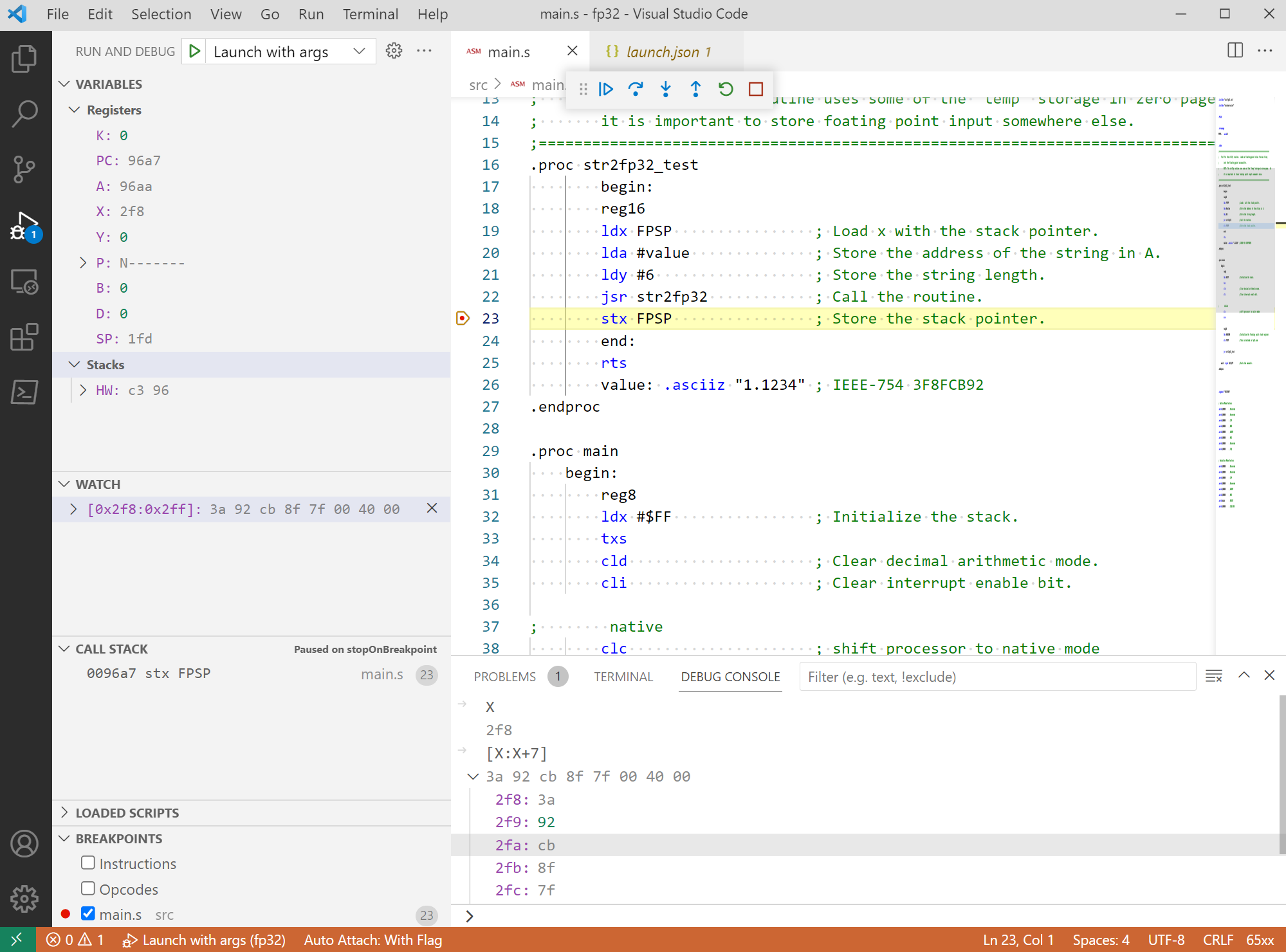
Task: Open the launch configuration dropdown
Action: [x=359, y=51]
